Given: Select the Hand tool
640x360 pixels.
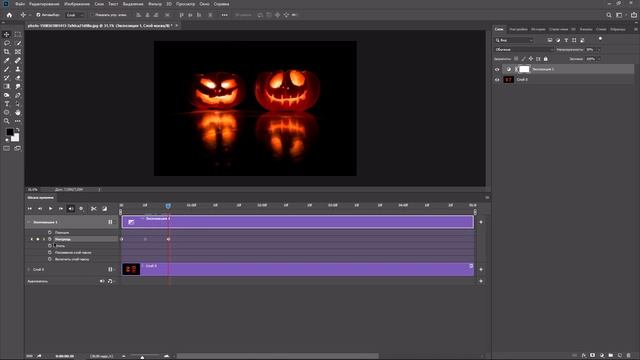Looking at the screenshot, I should point(18,112).
